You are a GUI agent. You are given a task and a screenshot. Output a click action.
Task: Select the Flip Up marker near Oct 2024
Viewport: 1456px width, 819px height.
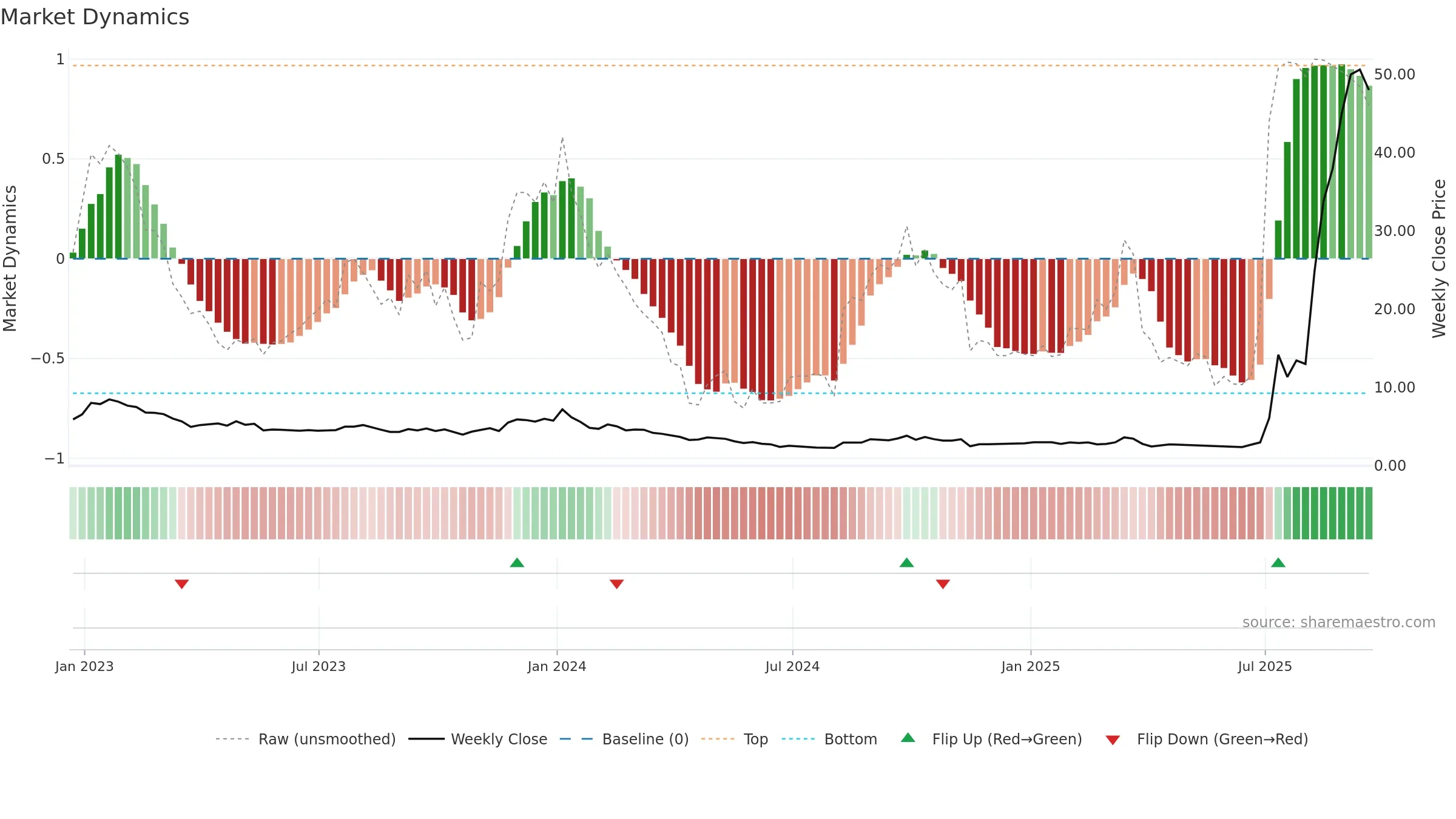click(906, 562)
